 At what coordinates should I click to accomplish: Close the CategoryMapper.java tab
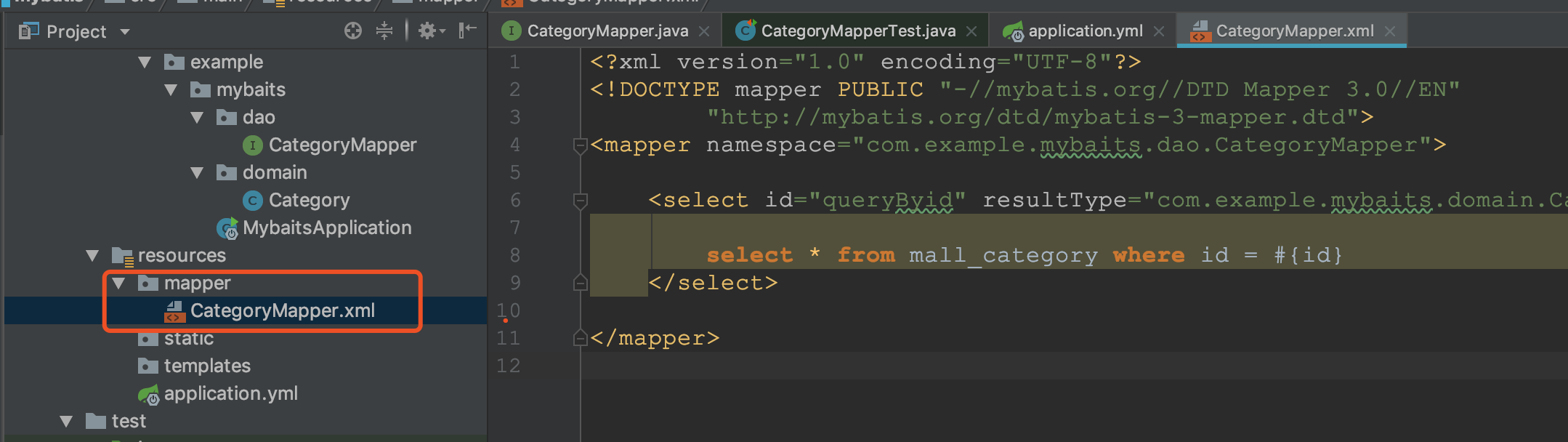pos(704,31)
